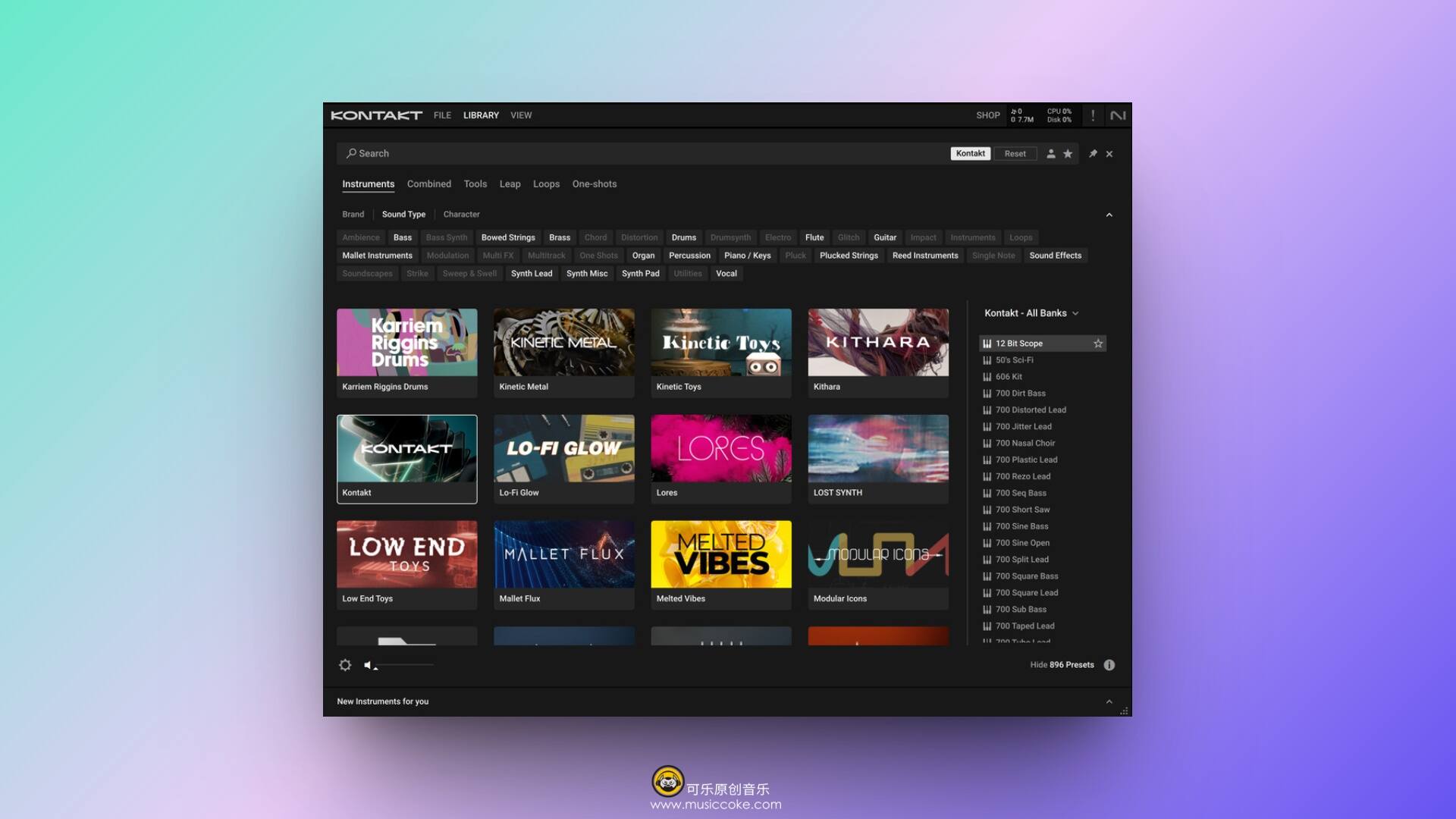Toggle the Synth Lead tag
Viewport: 1456px width, 819px height.
tap(532, 274)
